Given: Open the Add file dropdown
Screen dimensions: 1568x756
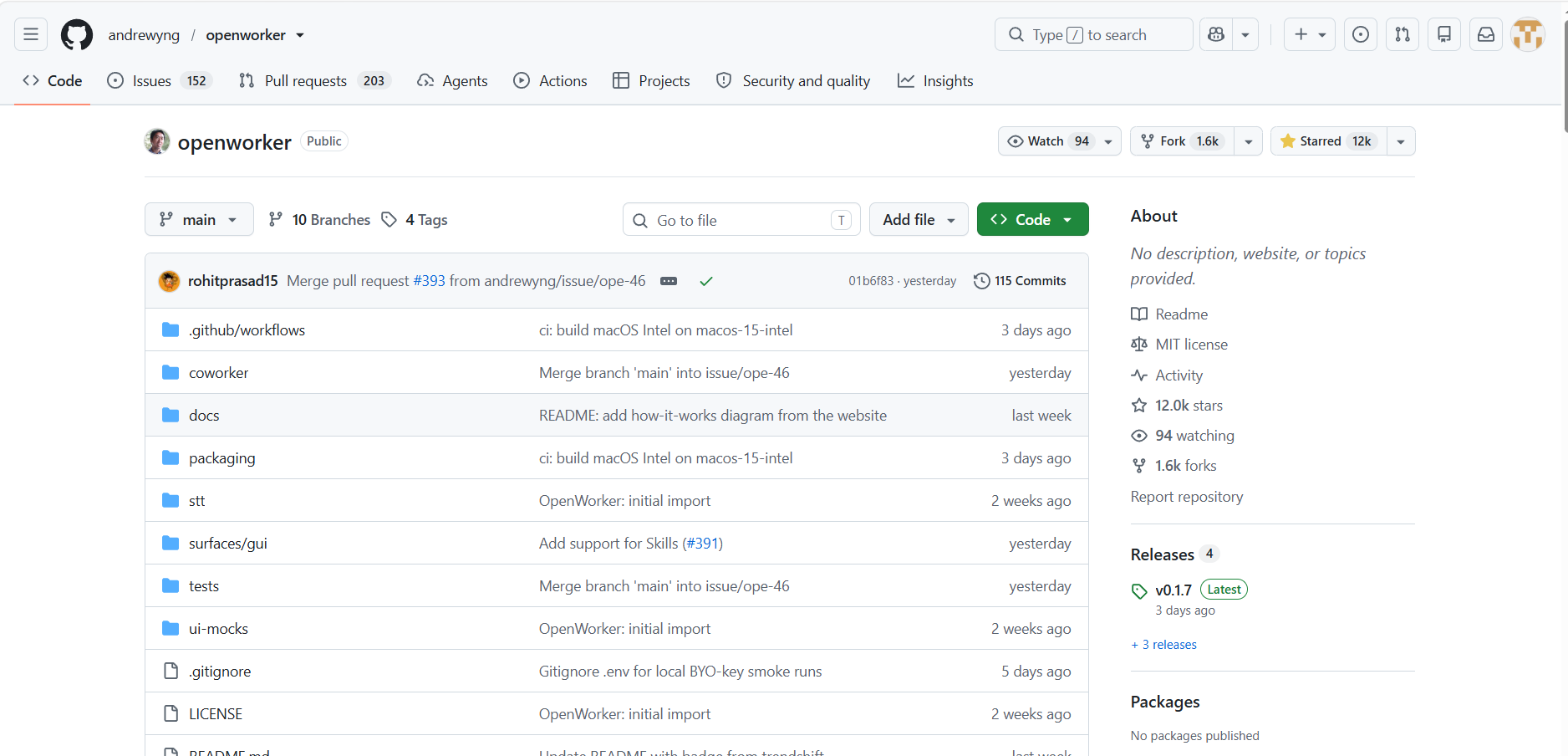Looking at the screenshot, I should 919,219.
